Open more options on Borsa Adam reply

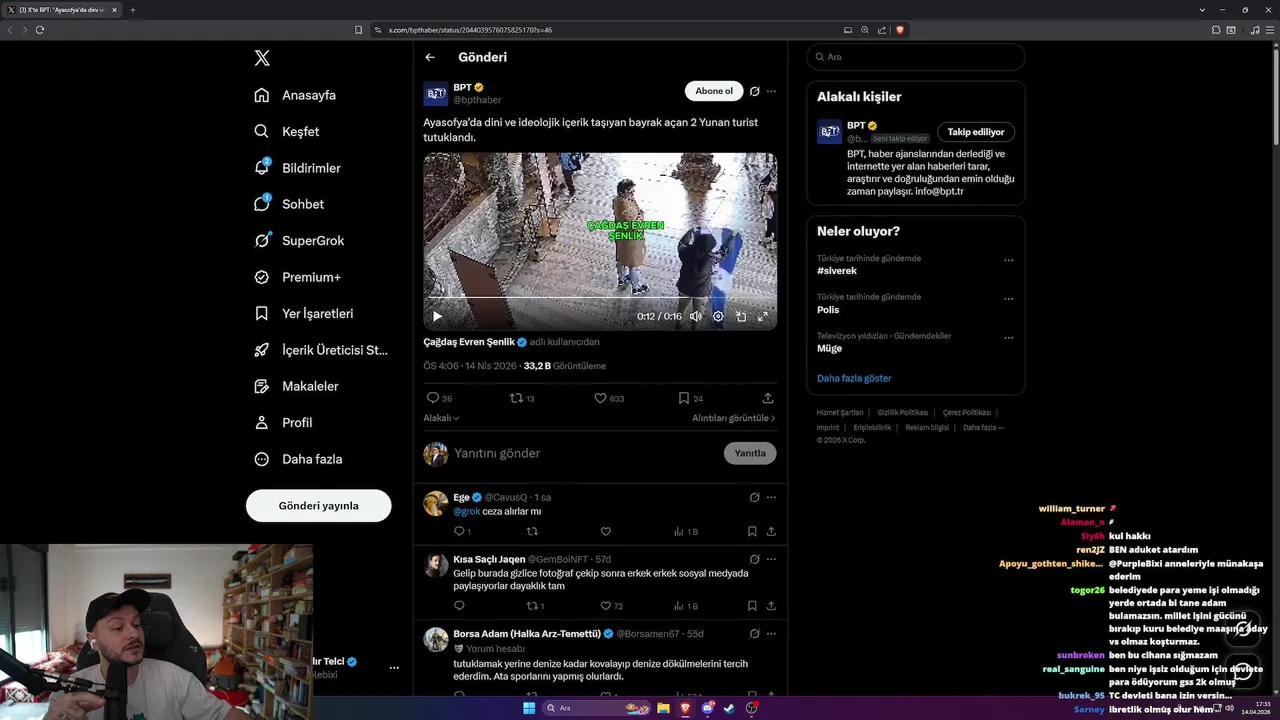tap(771, 633)
